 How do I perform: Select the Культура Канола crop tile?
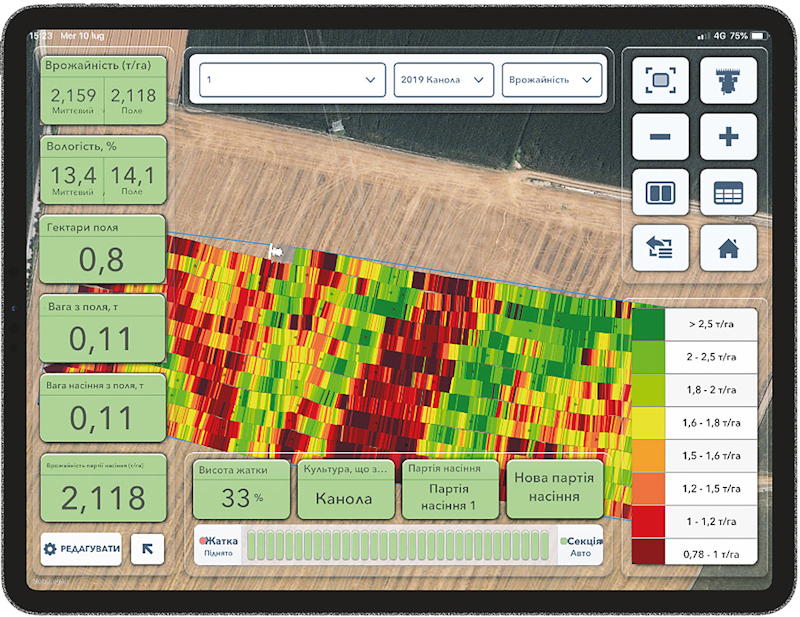[x=345, y=489]
